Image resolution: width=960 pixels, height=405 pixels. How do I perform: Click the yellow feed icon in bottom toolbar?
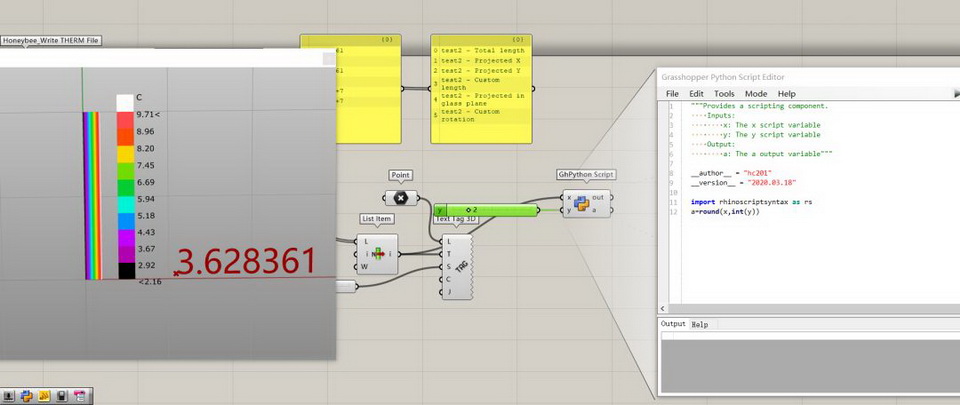(x=45, y=396)
